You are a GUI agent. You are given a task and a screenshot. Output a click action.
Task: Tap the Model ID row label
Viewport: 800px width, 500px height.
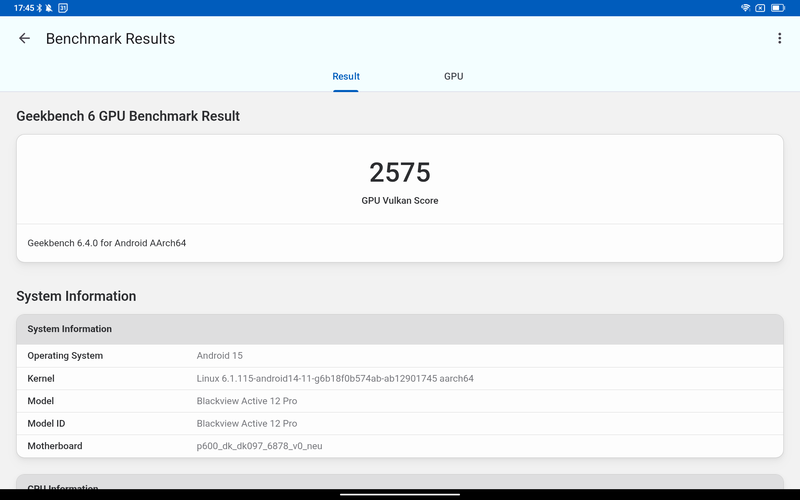click(46, 423)
